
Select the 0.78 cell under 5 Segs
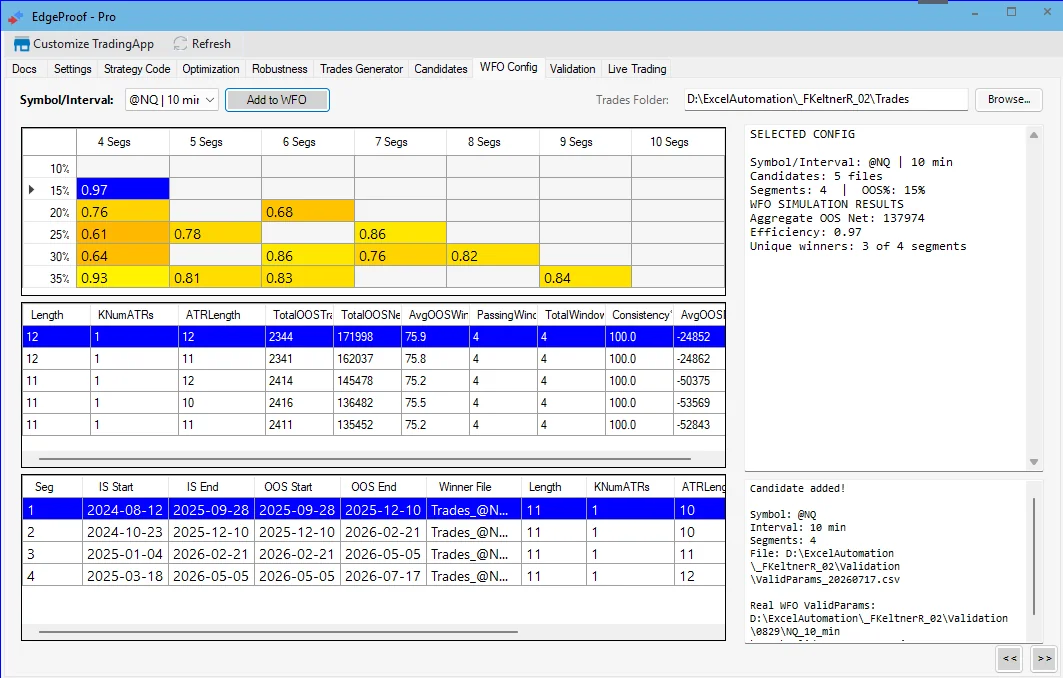(215, 234)
